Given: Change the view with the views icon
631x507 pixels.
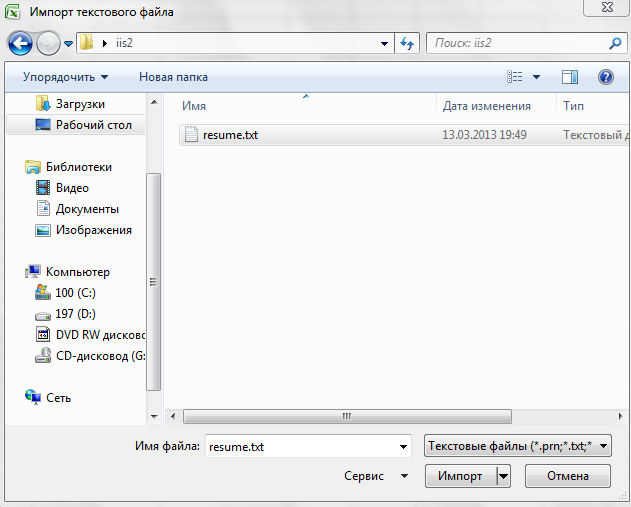Looking at the screenshot, I should (515, 76).
